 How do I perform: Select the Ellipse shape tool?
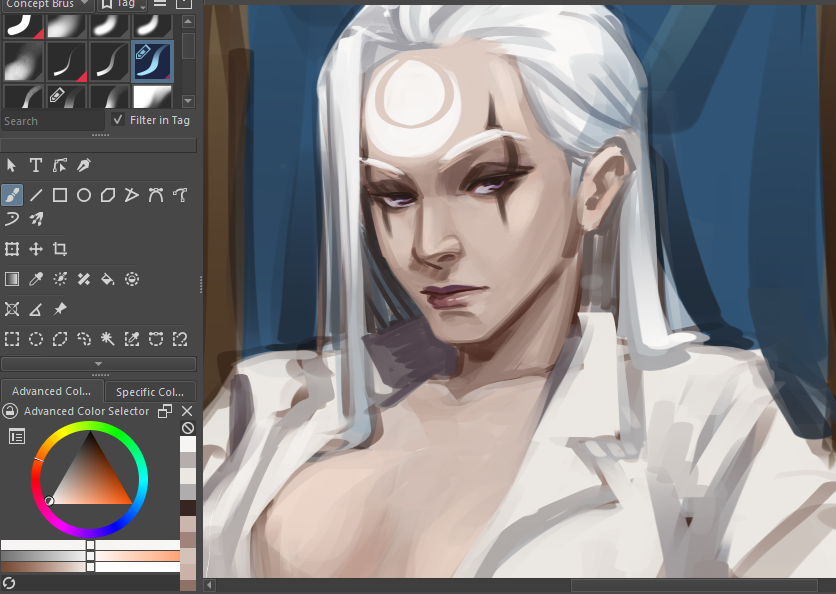pos(84,195)
